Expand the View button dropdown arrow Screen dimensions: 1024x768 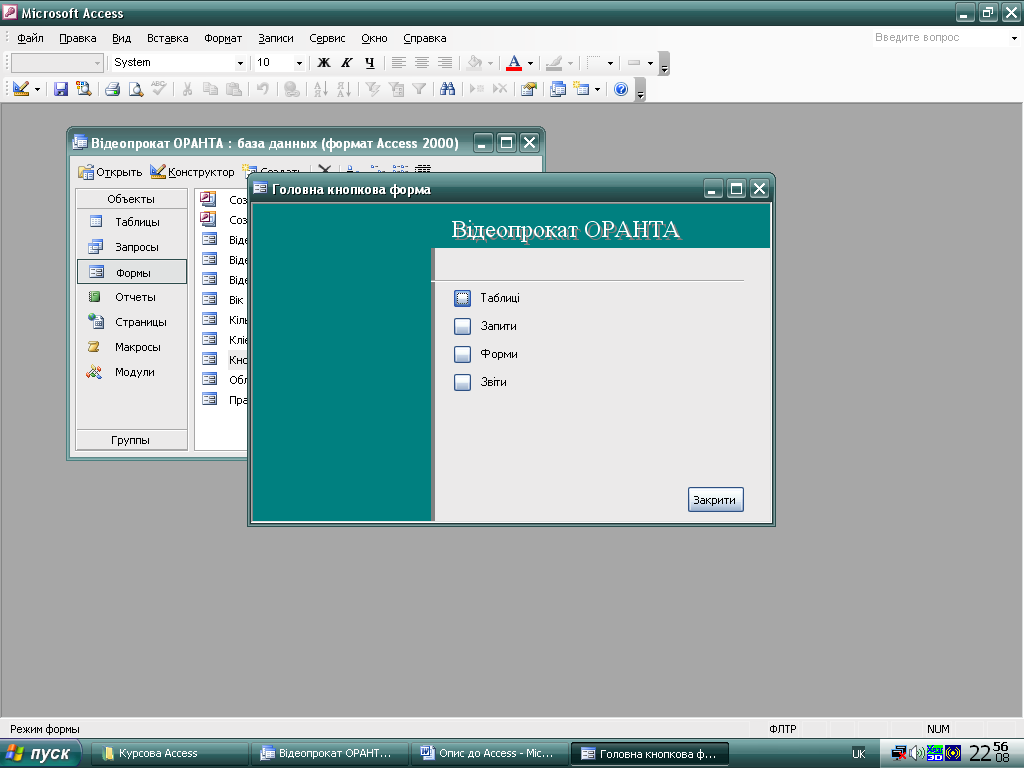pos(37,89)
